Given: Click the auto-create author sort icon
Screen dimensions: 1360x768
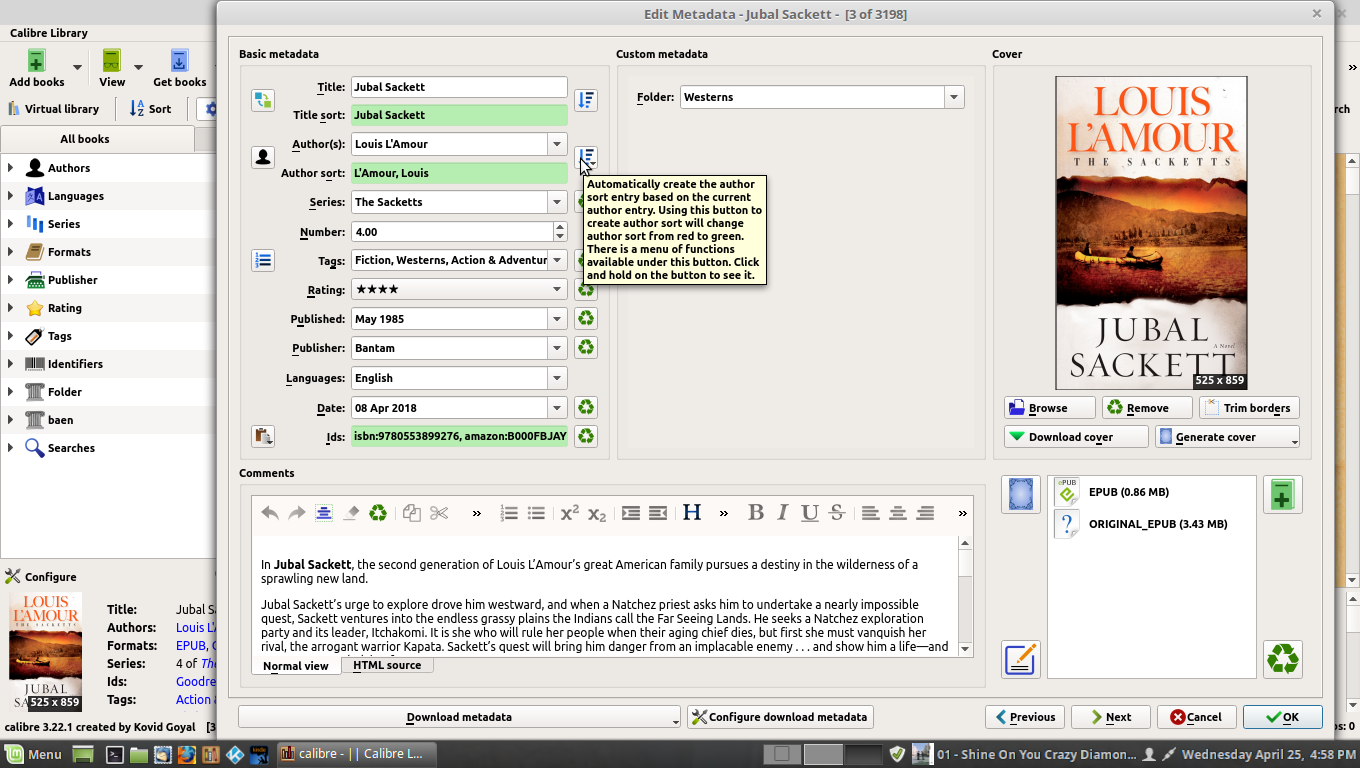Looking at the screenshot, I should [x=586, y=158].
